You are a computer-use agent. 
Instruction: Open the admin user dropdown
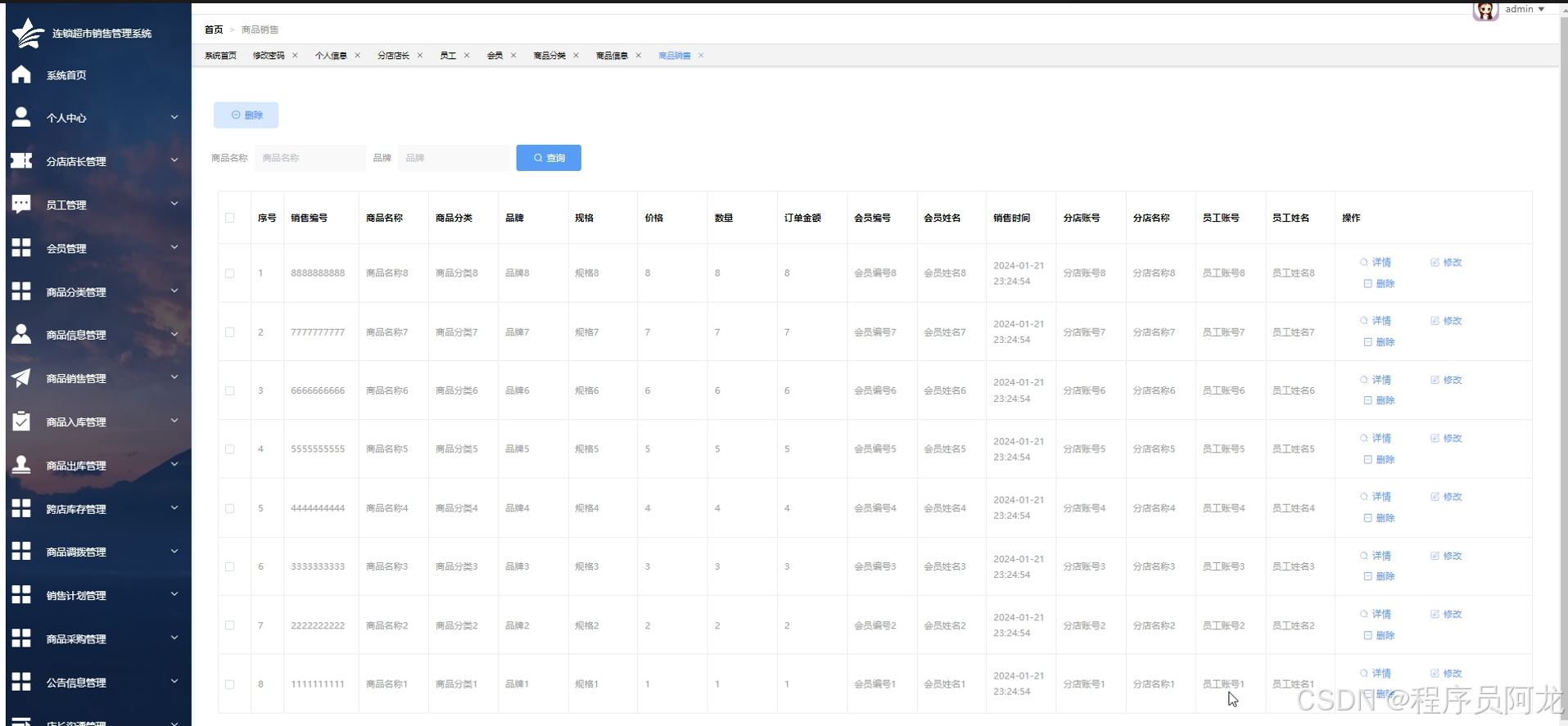click(x=1525, y=9)
